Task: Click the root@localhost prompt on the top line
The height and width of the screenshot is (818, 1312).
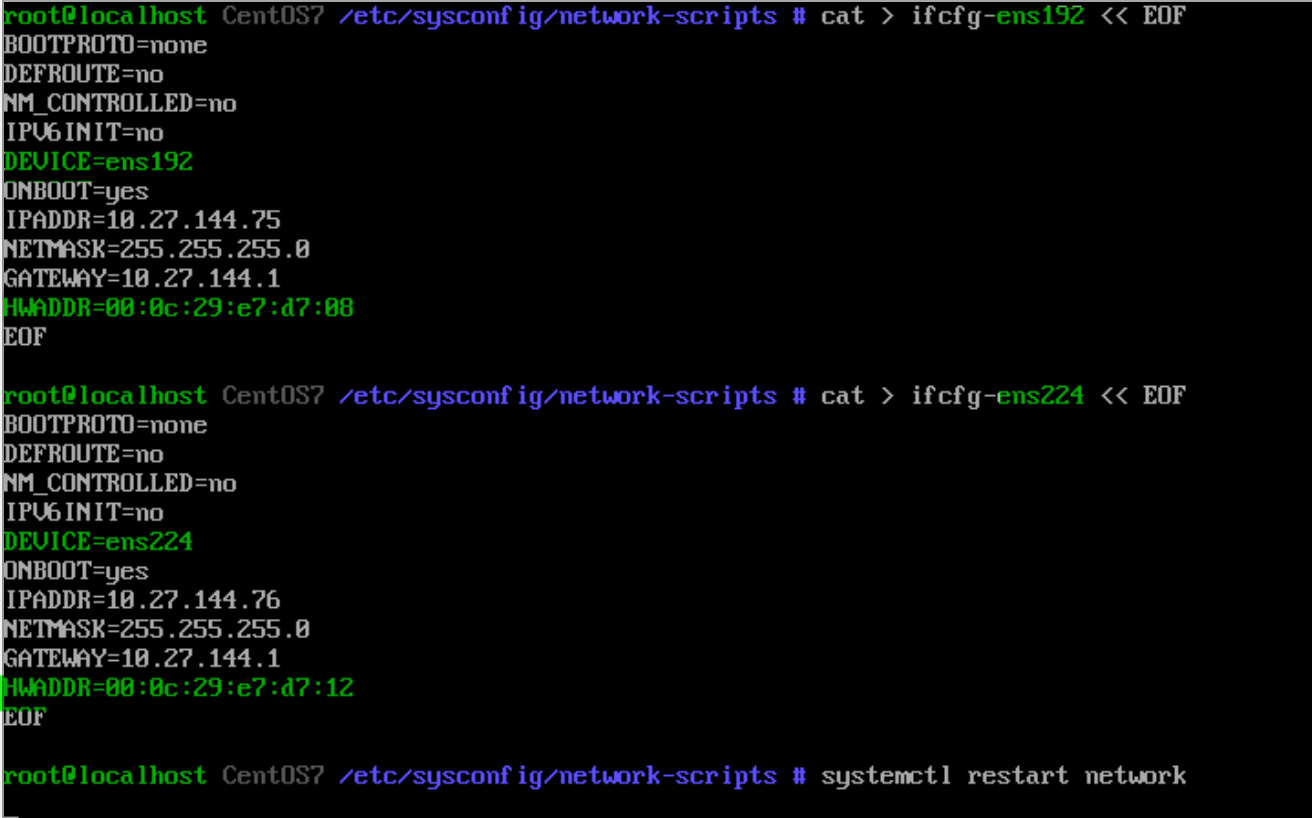Action: click(105, 16)
